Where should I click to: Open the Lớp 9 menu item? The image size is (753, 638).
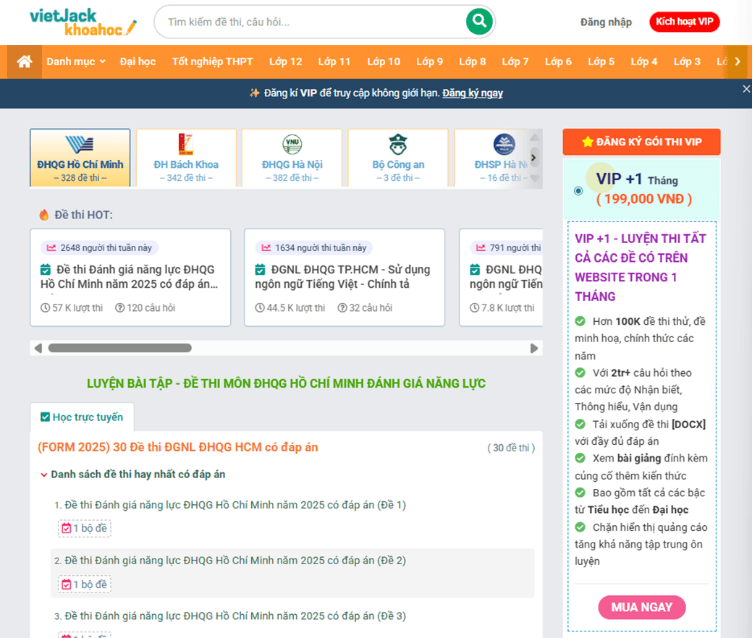point(430,61)
